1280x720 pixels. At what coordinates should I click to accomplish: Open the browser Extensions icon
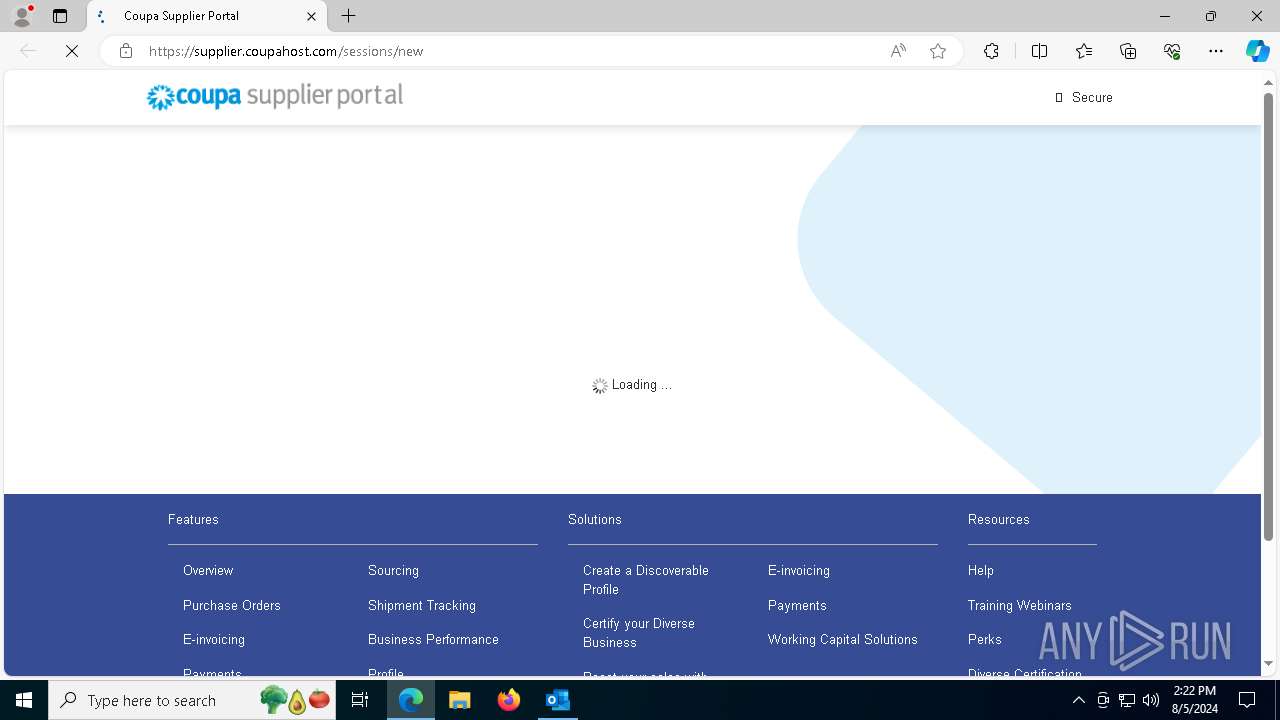[991, 51]
